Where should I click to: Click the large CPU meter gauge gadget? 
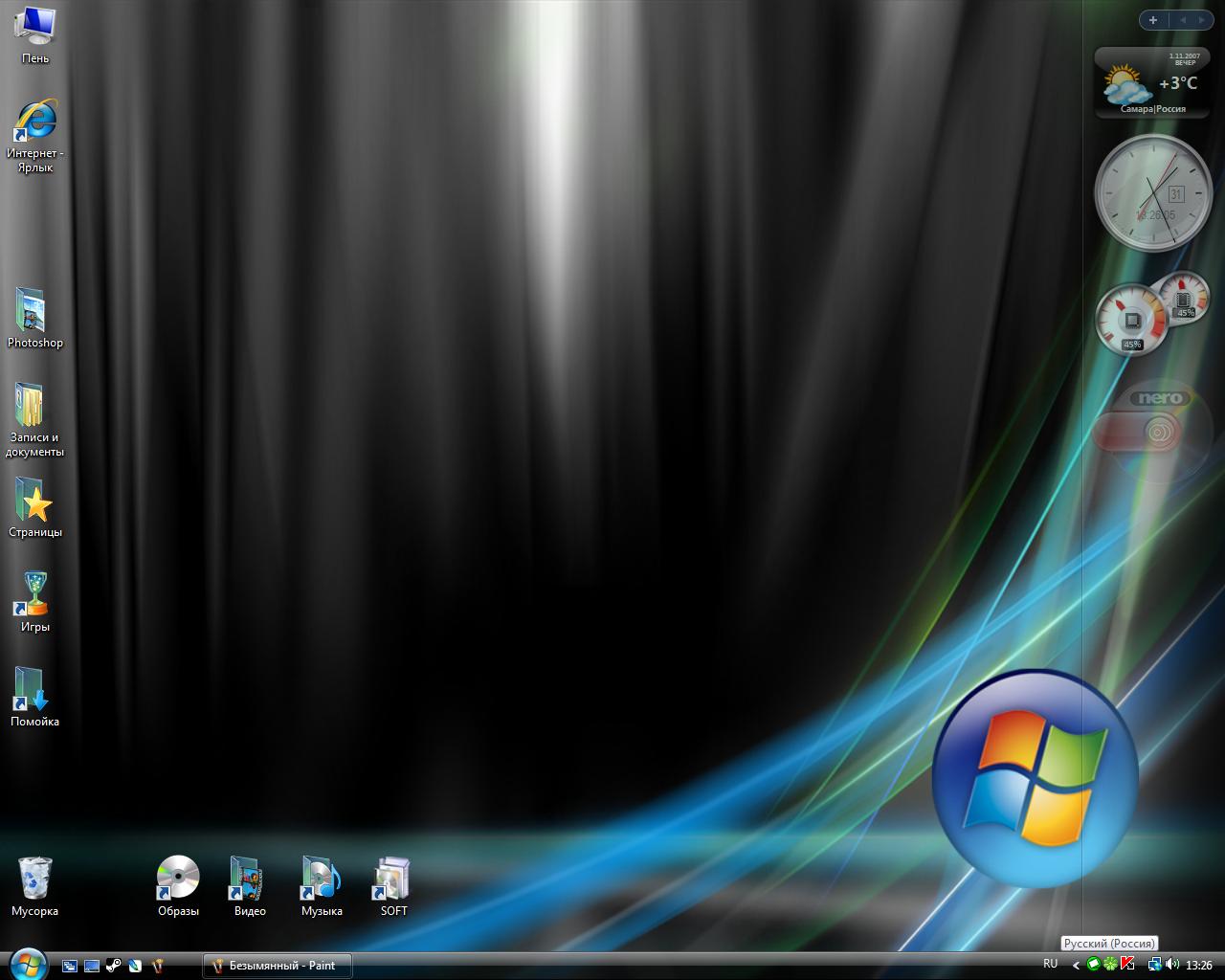(1132, 320)
